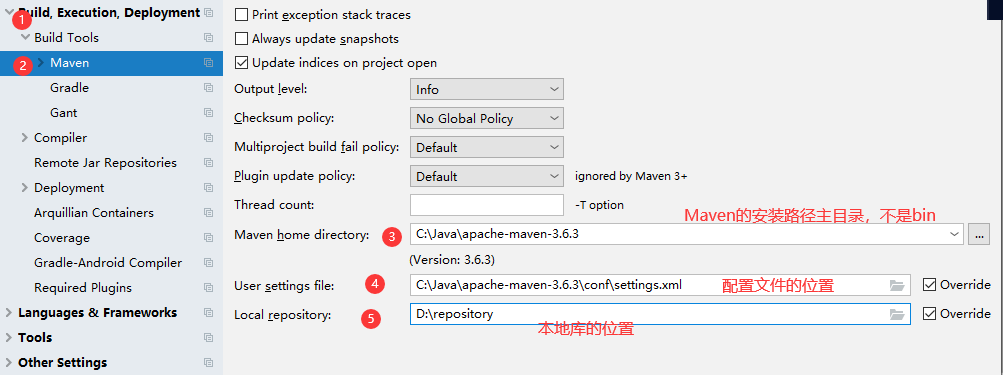Click the Thread count input field
The image size is (1003, 375).
487,205
